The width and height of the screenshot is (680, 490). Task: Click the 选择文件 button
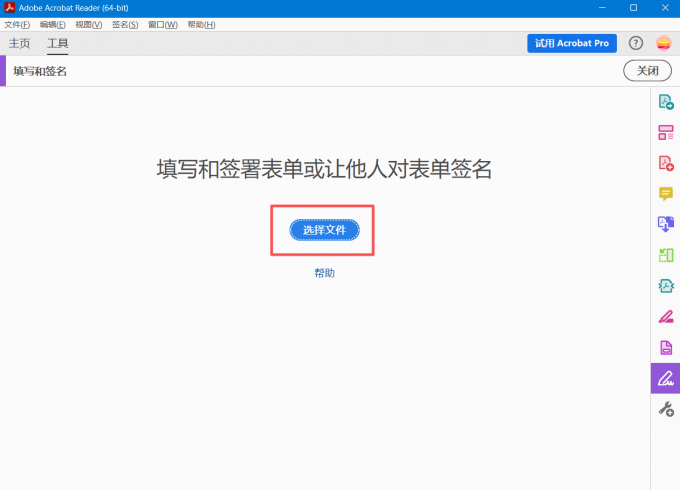[x=324, y=230]
